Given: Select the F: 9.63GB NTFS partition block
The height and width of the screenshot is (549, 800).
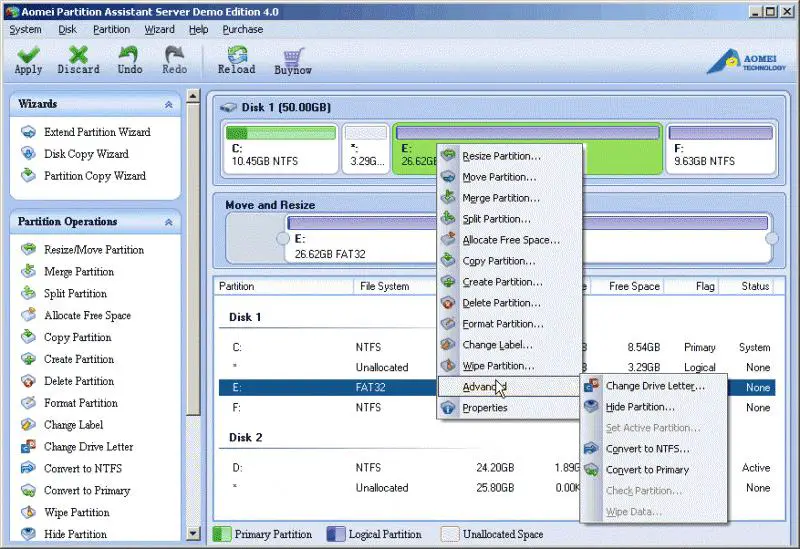Looking at the screenshot, I should (x=721, y=148).
